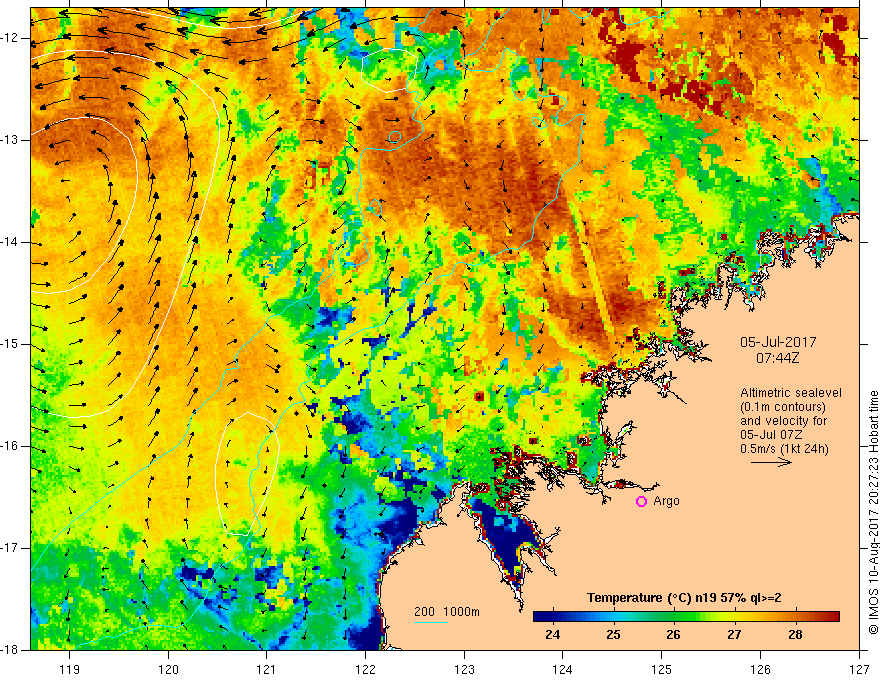The height and width of the screenshot is (680, 880).
Task: Click longitude axis label 127
Action: tap(859, 669)
